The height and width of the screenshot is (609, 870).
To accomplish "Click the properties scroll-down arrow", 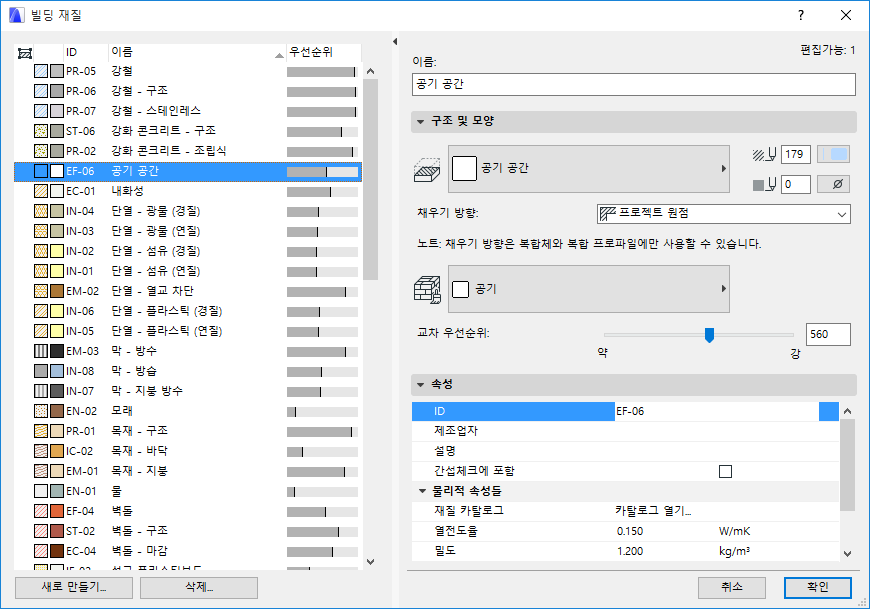I will coord(847,553).
